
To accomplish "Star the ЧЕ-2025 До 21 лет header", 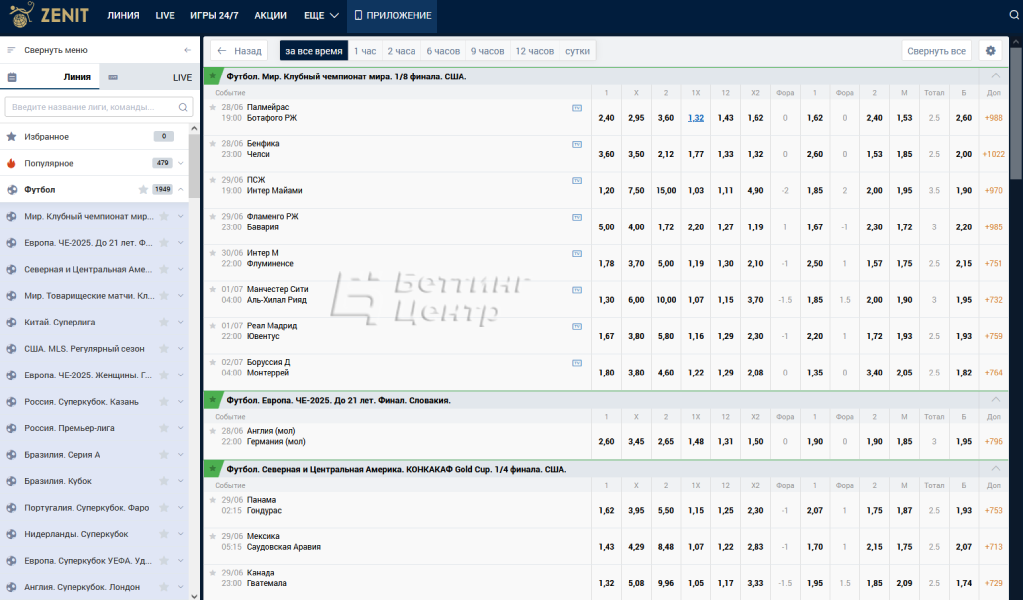I will tap(213, 400).
